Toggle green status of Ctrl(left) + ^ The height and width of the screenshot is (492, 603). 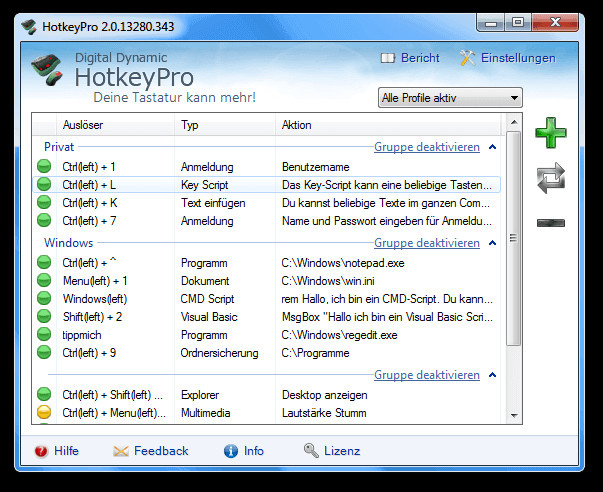[44, 263]
